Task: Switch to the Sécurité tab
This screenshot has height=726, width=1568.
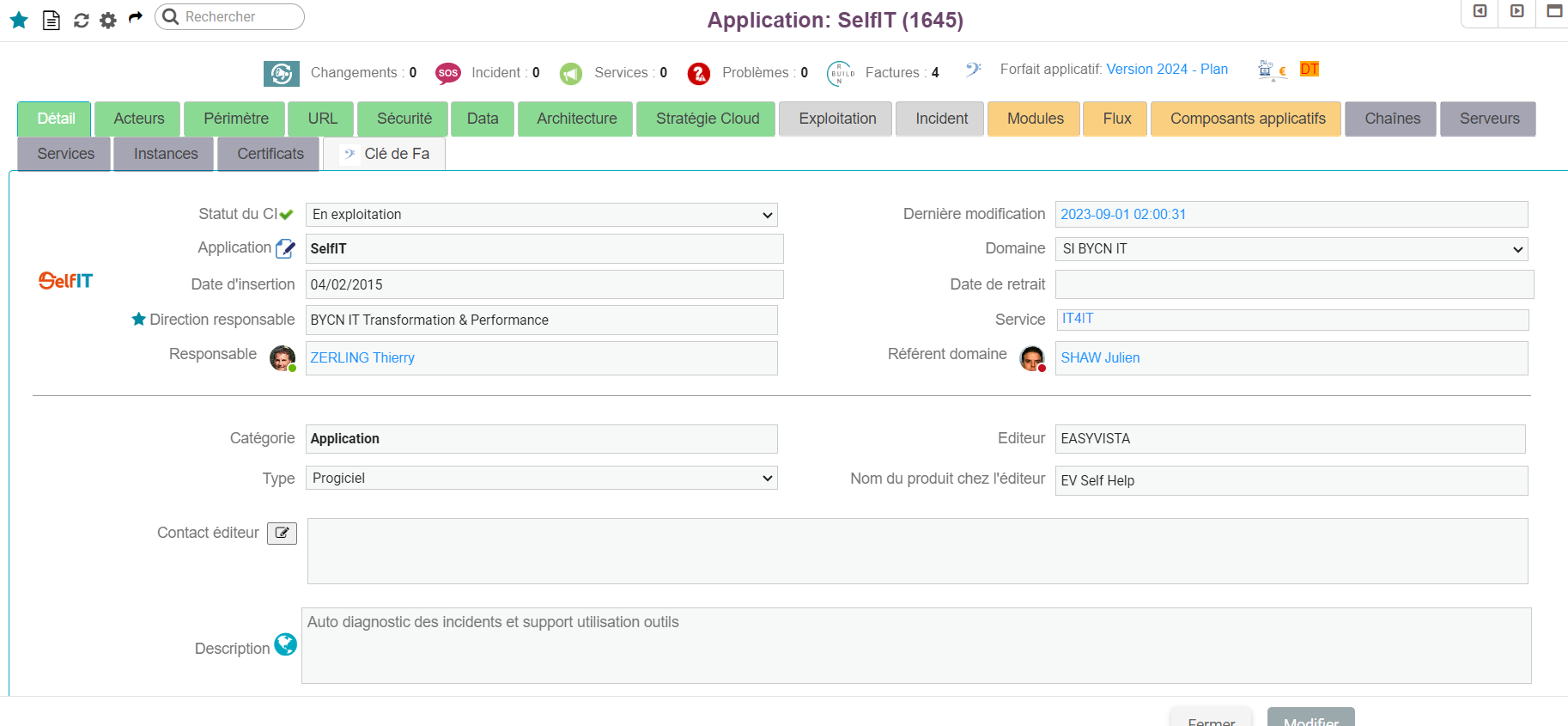Action: (x=404, y=119)
